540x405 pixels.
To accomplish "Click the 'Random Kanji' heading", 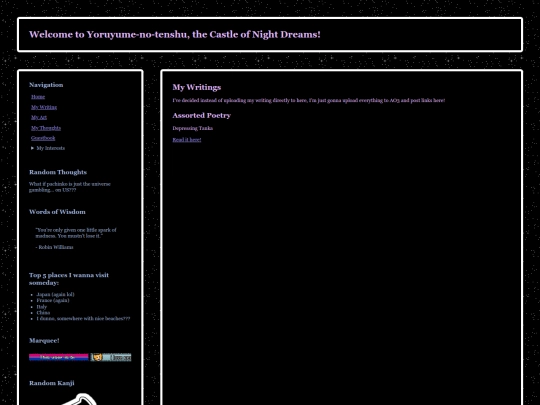I will coord(52,383).
